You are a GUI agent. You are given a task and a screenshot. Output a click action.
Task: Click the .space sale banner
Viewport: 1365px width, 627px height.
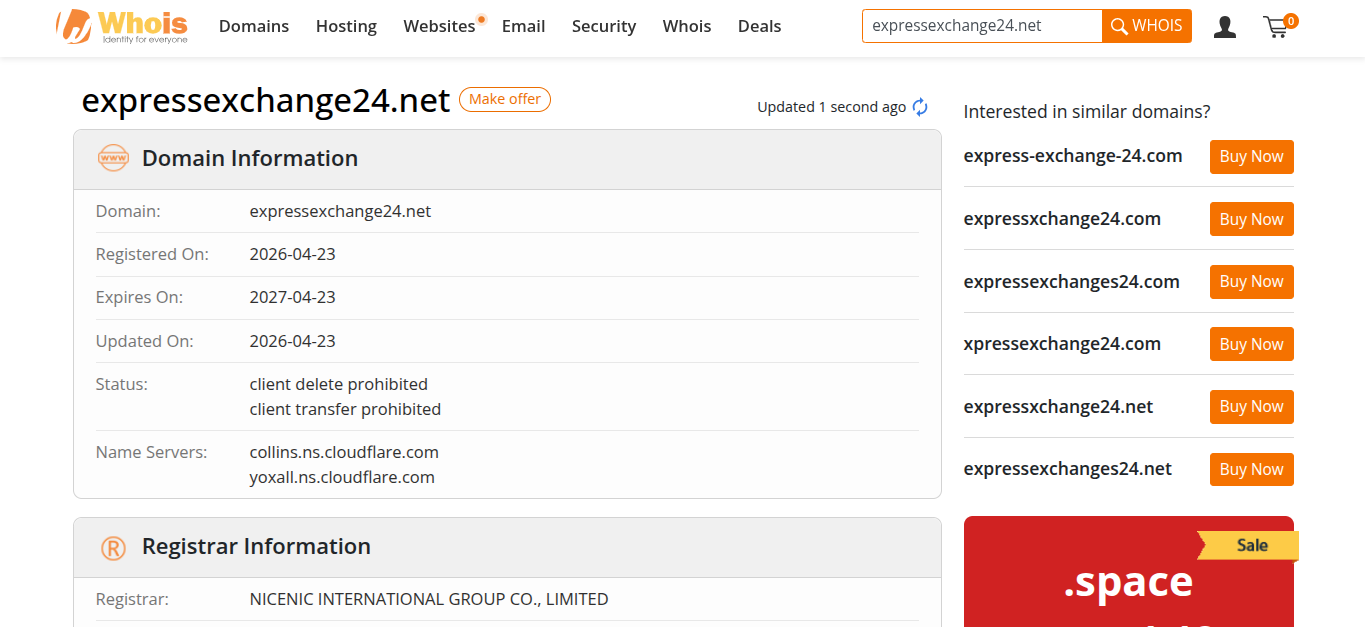(1128, 572)
